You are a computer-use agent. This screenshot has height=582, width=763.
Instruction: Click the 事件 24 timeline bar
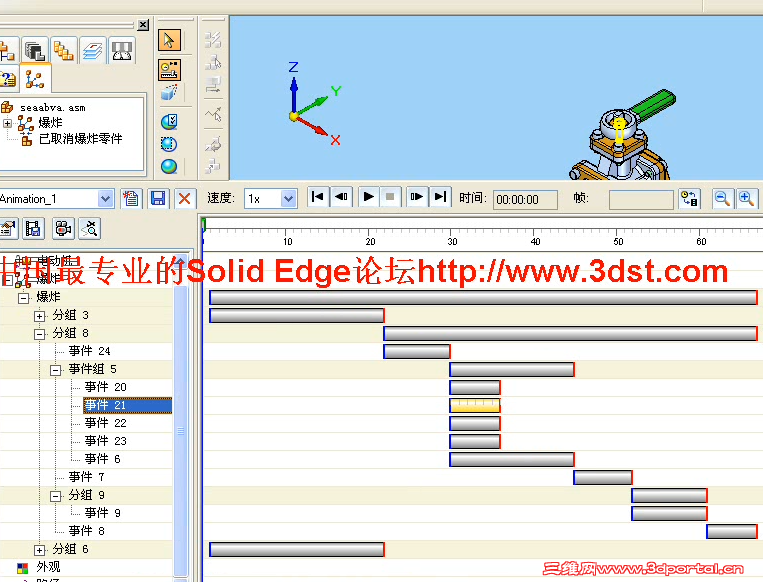[x=417, y=351]
